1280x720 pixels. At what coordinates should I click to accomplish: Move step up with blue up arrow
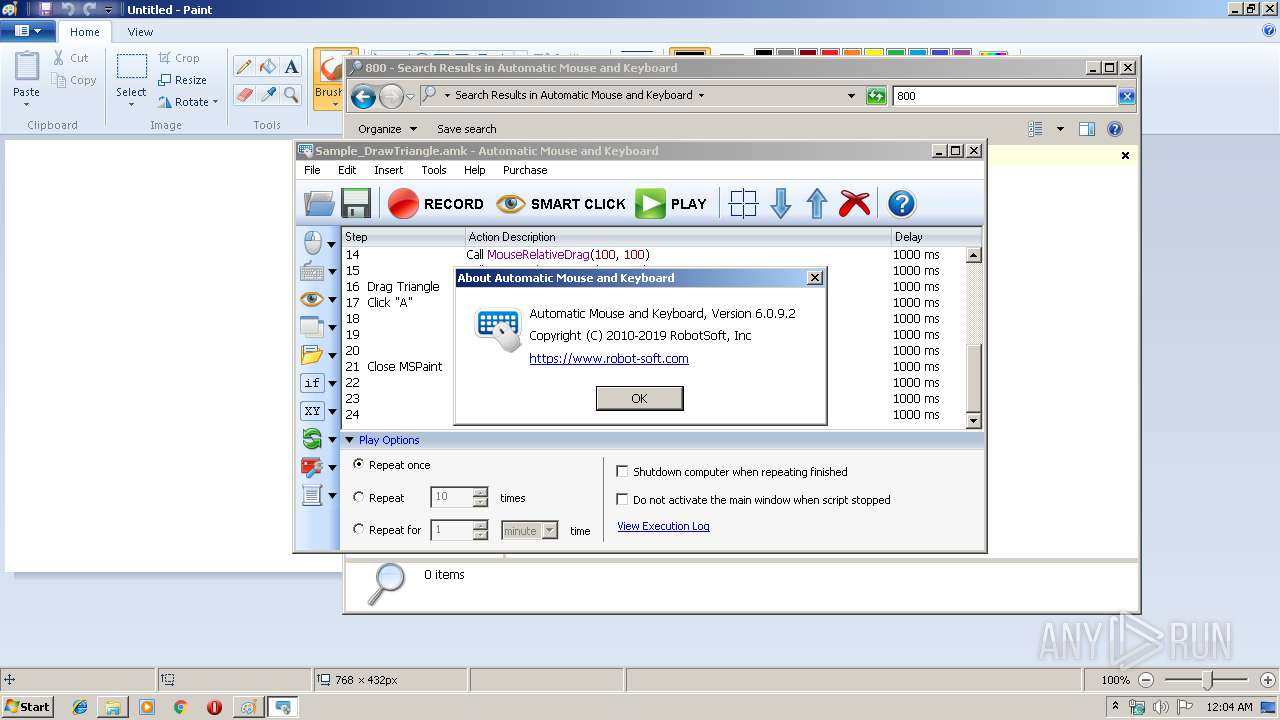817,203
